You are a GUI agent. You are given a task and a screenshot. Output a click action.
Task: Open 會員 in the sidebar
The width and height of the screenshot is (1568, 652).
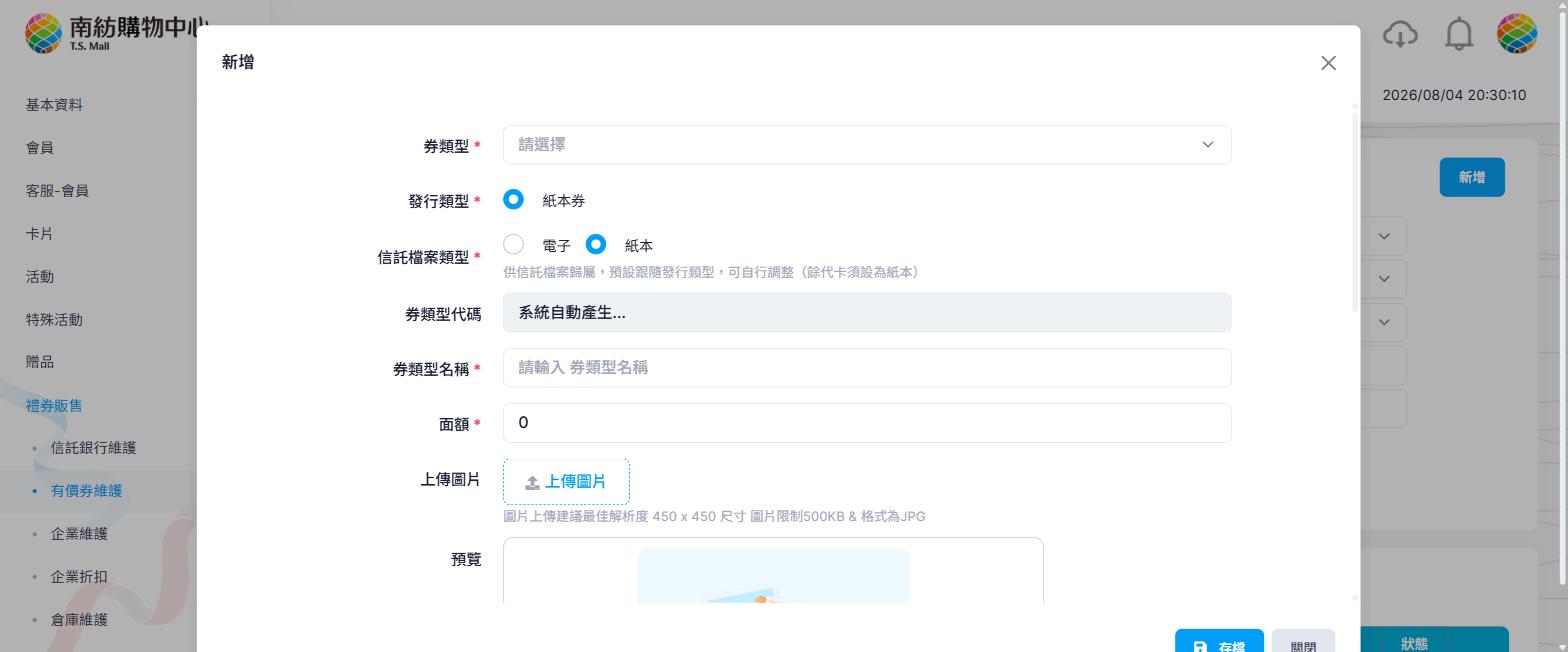tap(40, 148)
